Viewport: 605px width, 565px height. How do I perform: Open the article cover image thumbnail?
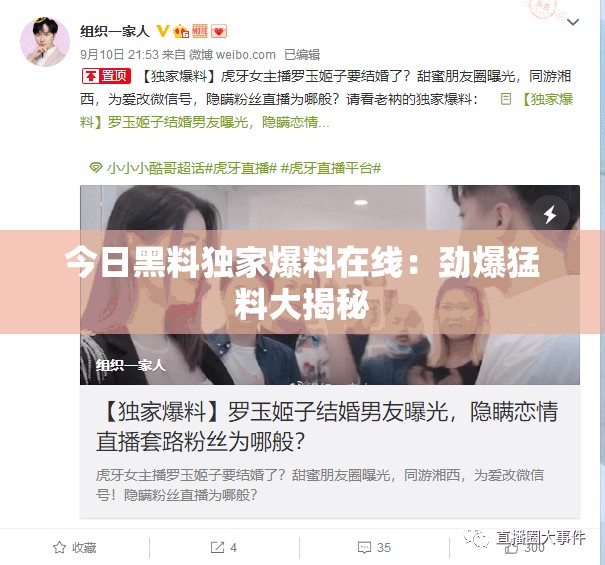[x=330, y=285]
